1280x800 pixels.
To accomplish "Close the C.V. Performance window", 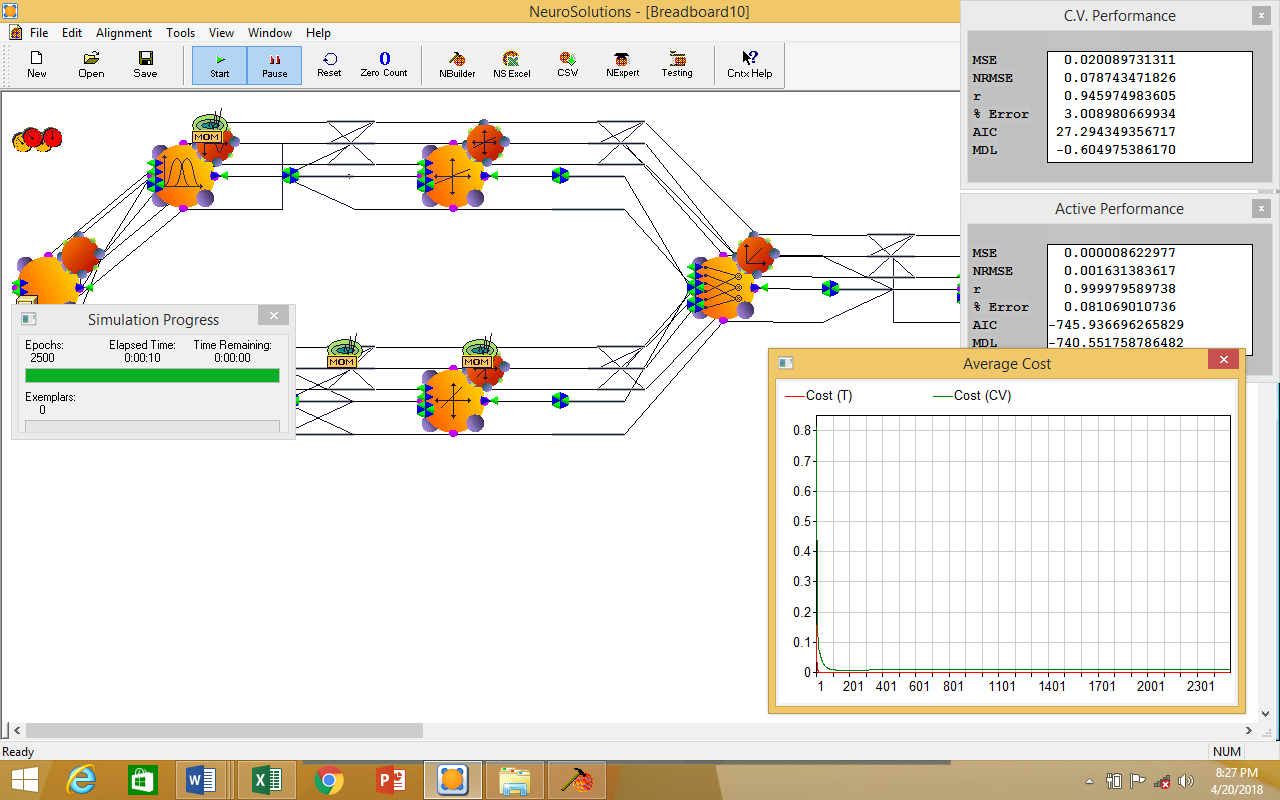I will pos(1261,16).
